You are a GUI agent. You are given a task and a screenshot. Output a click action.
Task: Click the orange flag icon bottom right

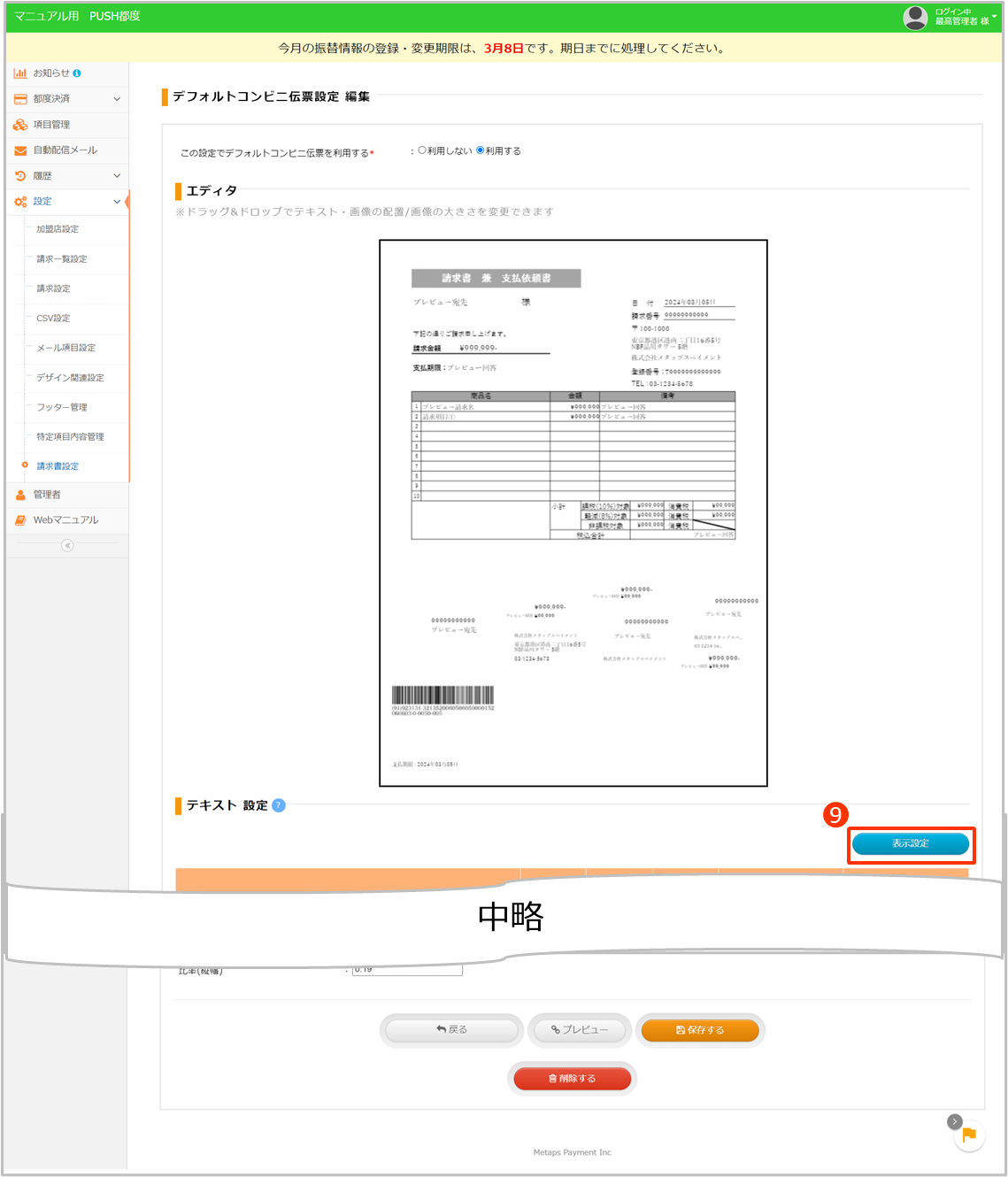969,1135
